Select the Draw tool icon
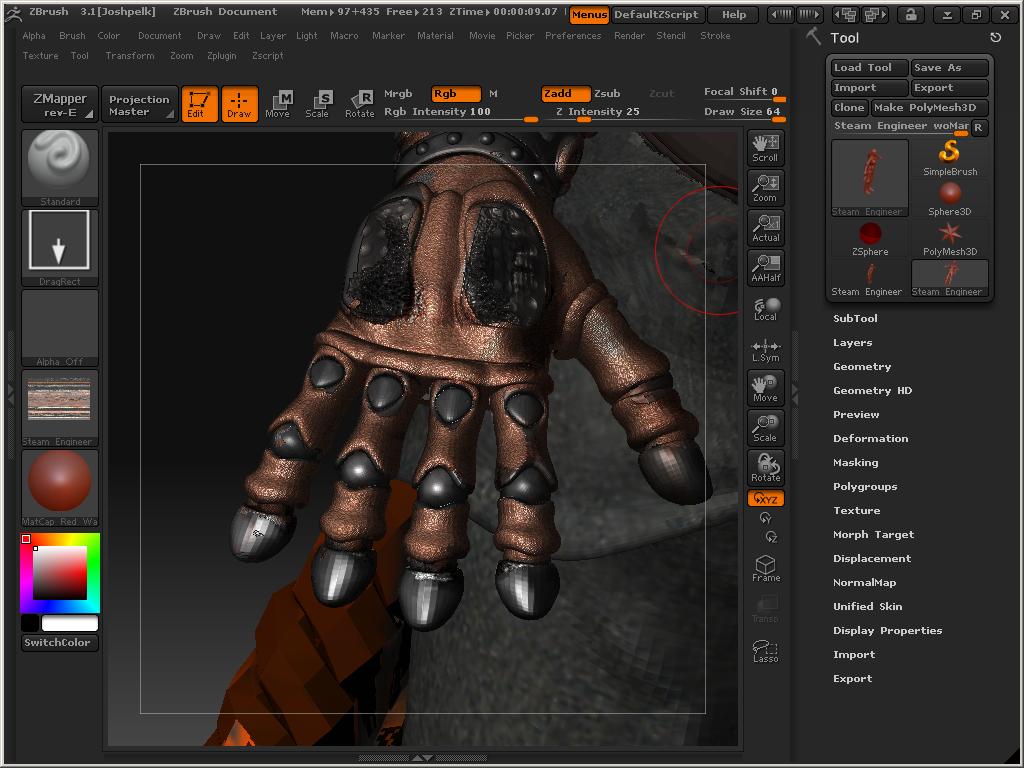1024x768 pixels. point(240,104)
